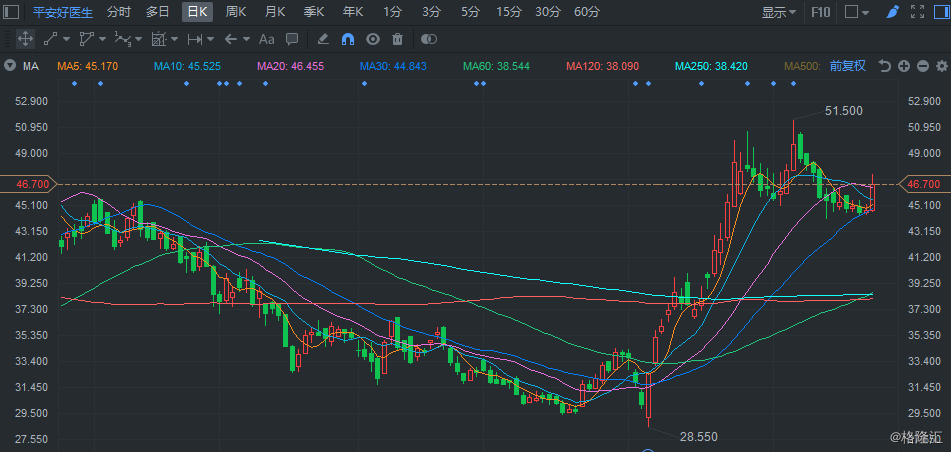Open the 显示 display dropdown
The image size is (951, 452).
779,12
